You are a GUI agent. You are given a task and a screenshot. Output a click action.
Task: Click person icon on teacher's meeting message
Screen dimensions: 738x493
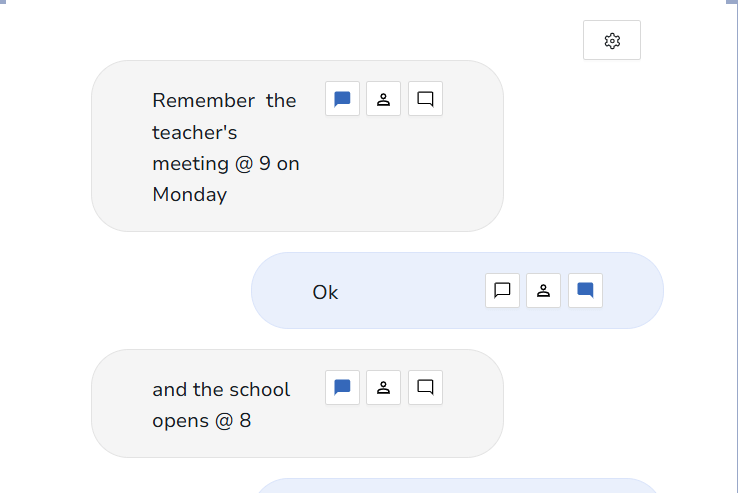(383, 99)
